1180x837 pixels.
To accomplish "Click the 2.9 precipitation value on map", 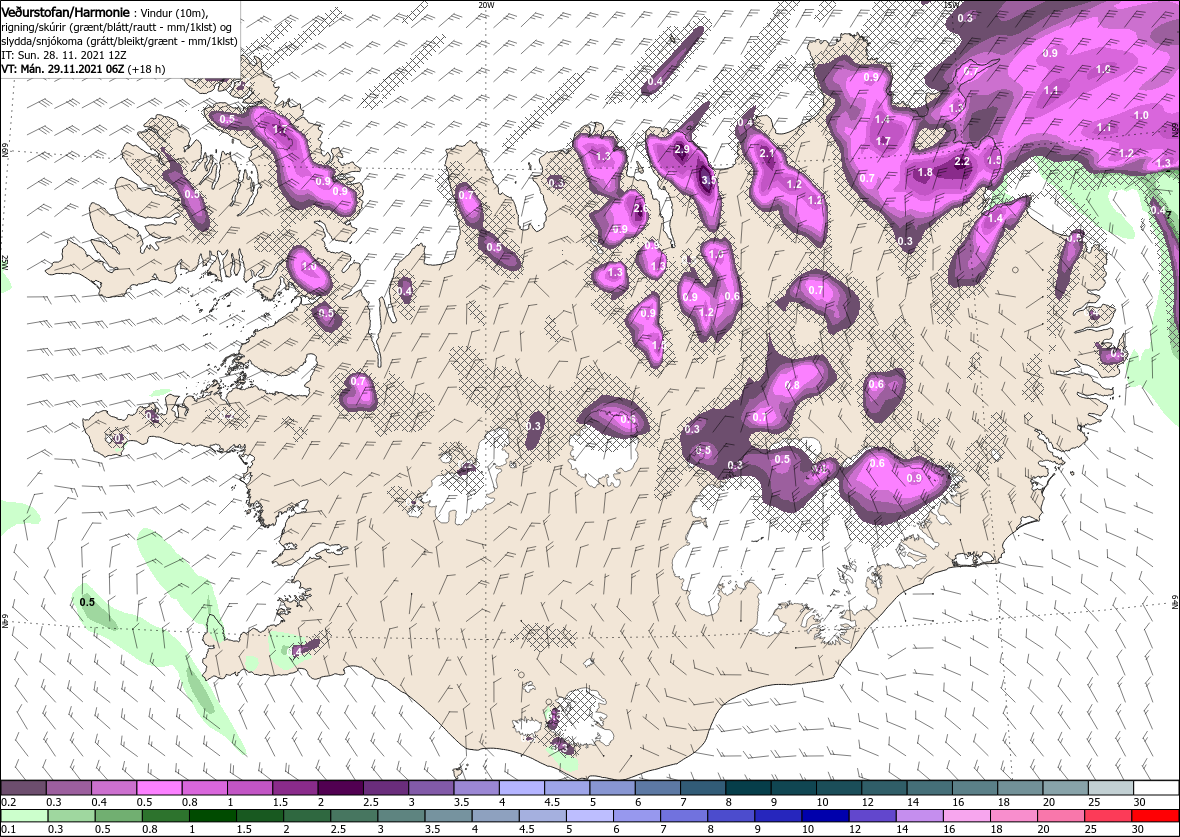I will [x=682, y=150].
